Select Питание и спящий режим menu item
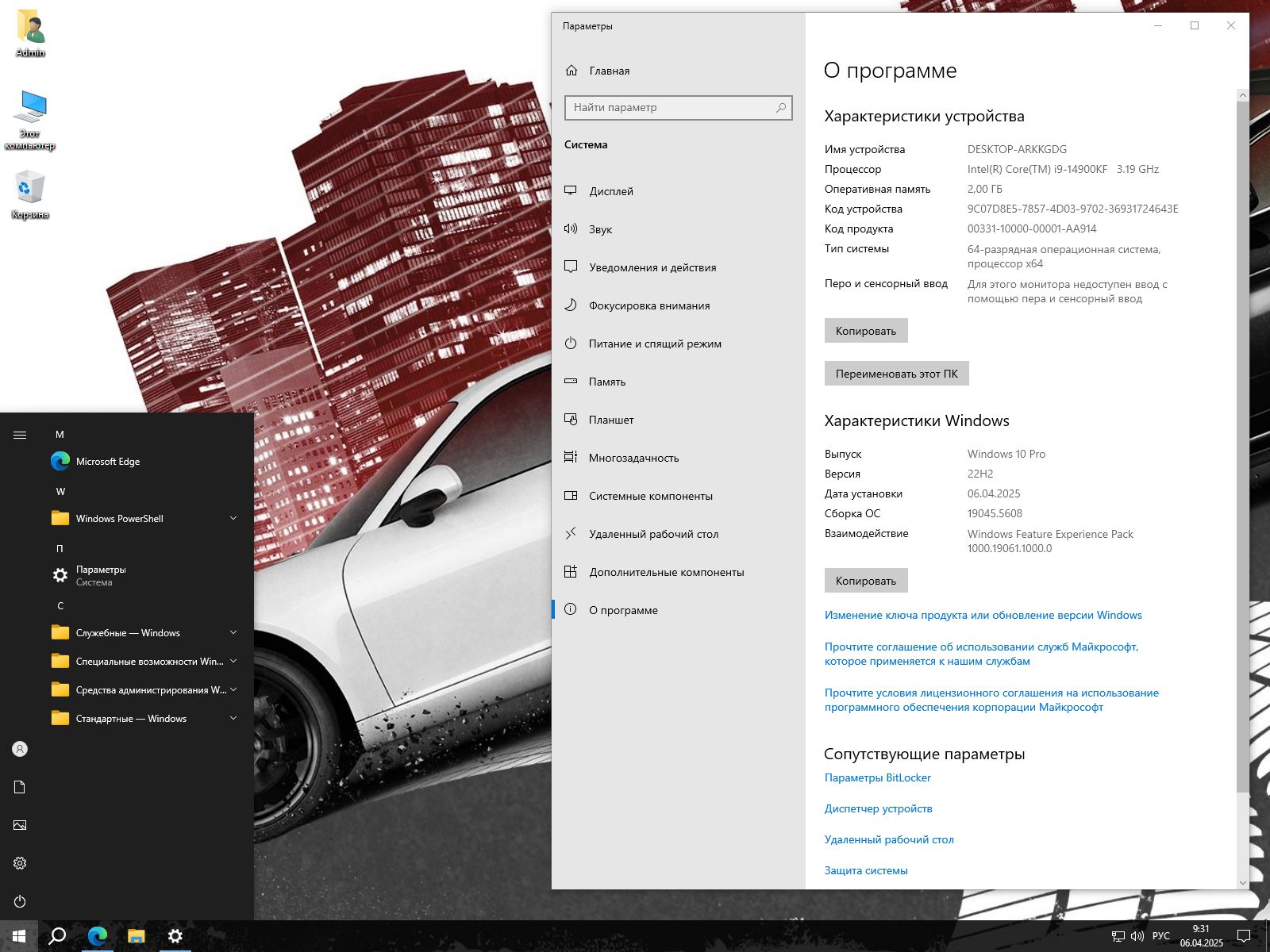The image size is (1270, 952). tap(654, 344)
